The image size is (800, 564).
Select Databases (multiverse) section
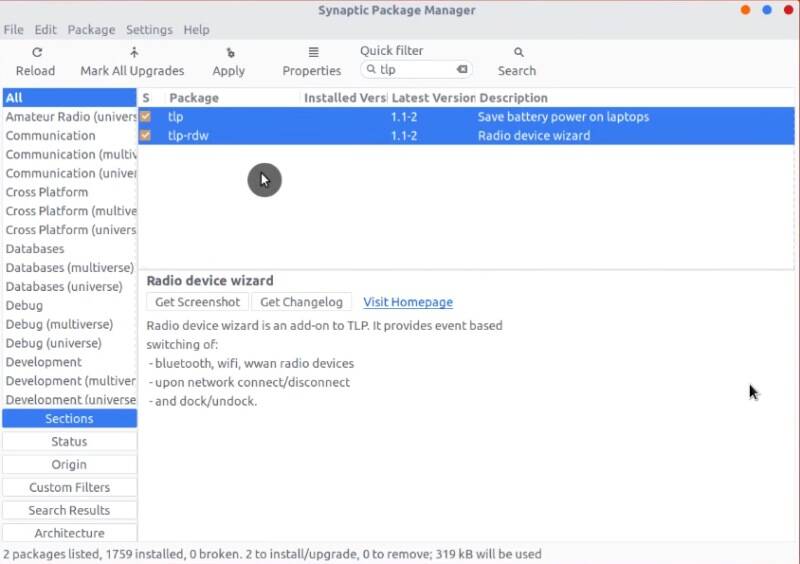69,267
